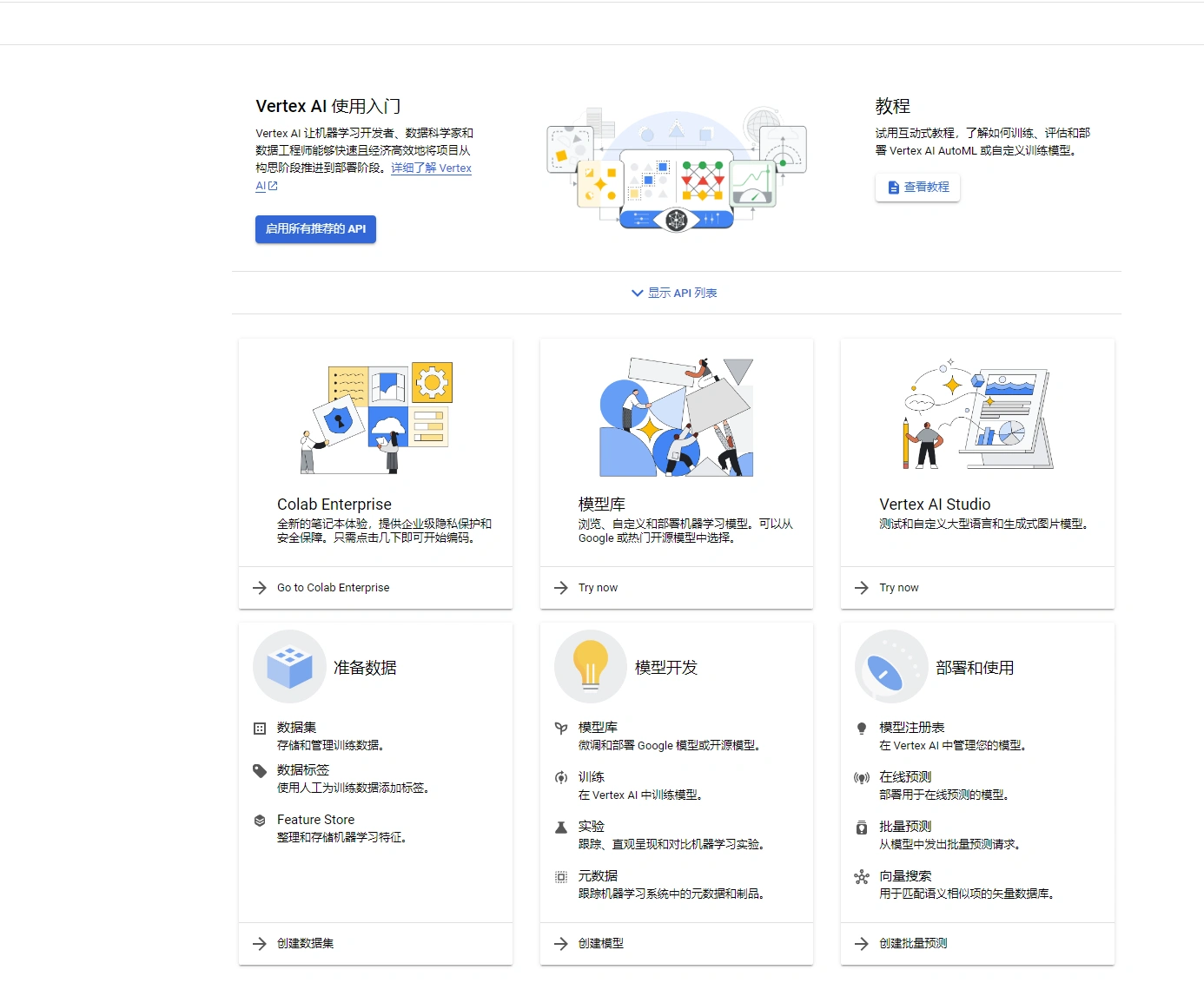Open the 数据标签 item
The height and width of the screenshot is (983, 1204).
303,770
